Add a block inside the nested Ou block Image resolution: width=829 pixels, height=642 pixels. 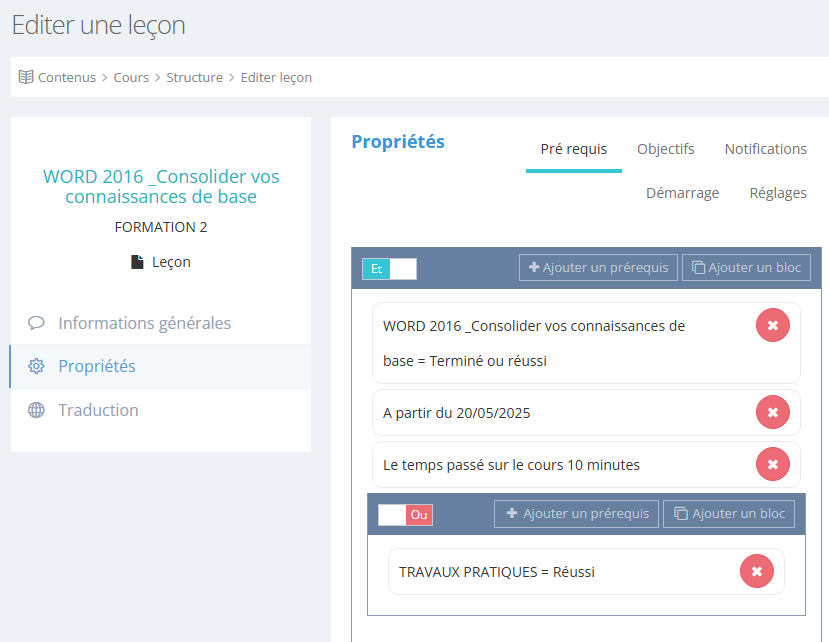(x=729, y=514)
